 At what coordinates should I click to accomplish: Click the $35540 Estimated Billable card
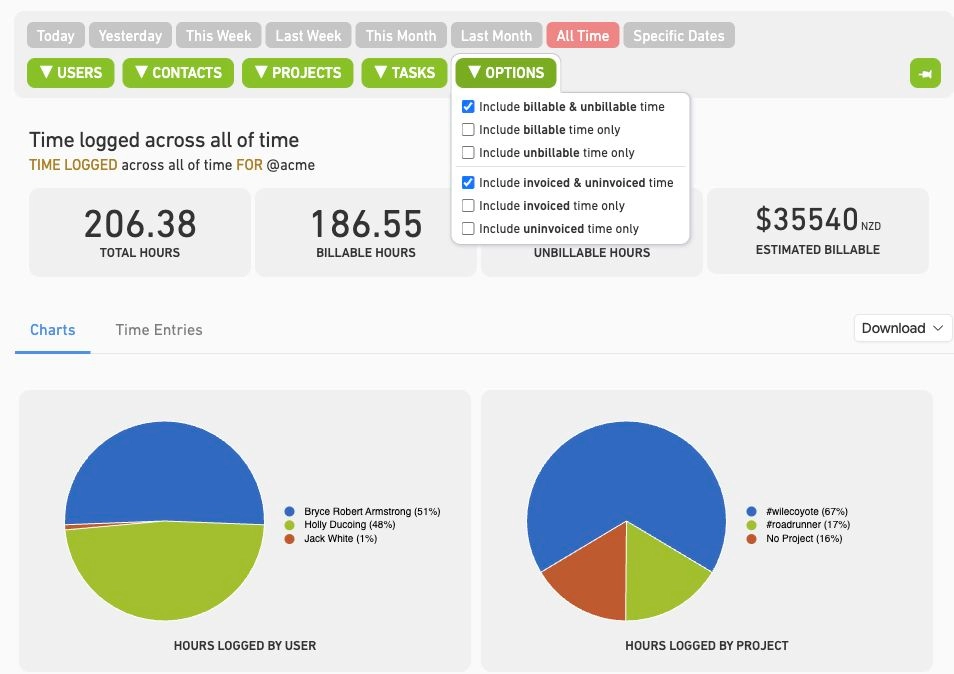pos(818,231)
